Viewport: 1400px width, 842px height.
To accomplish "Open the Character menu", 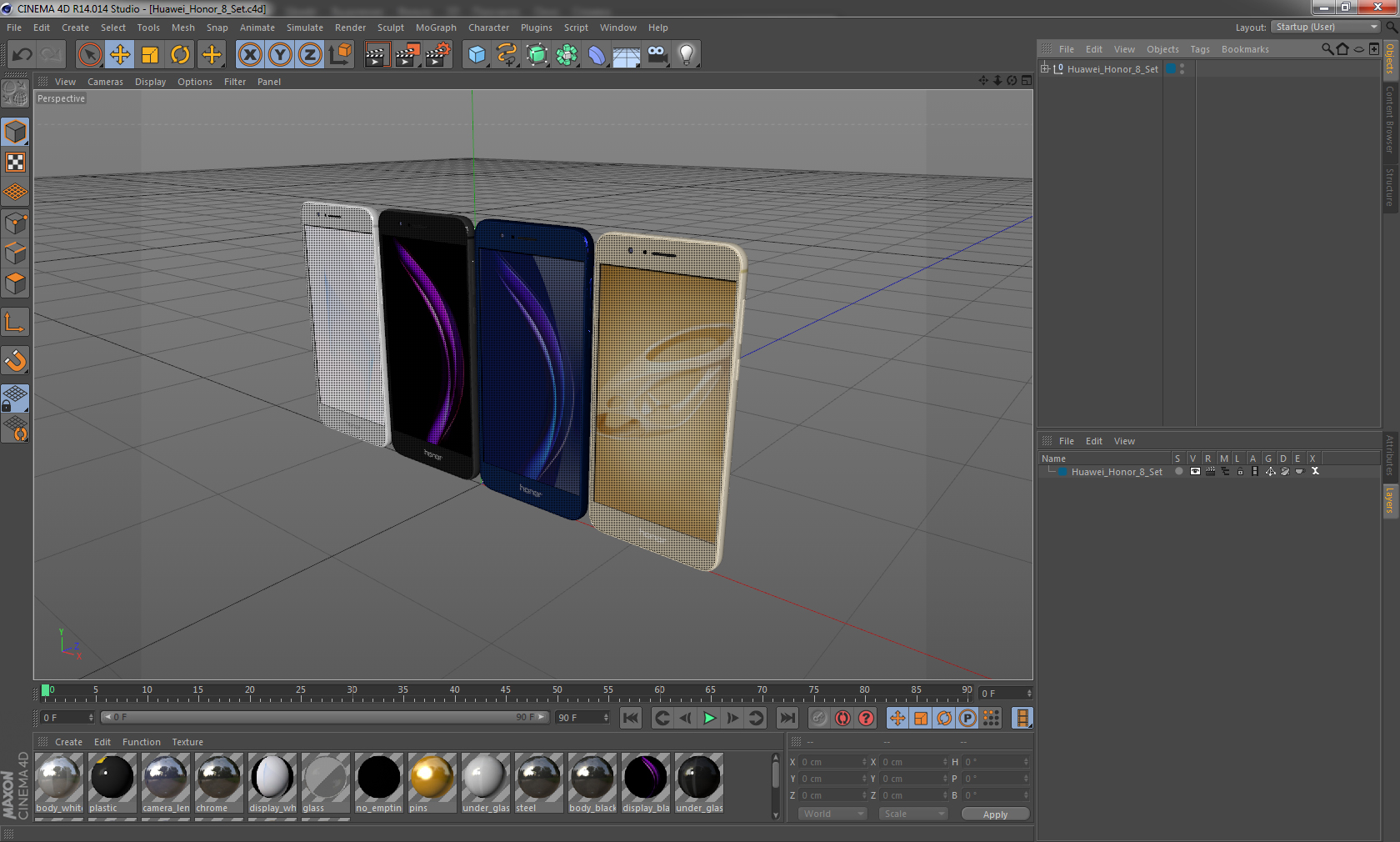I will point(488,28).
